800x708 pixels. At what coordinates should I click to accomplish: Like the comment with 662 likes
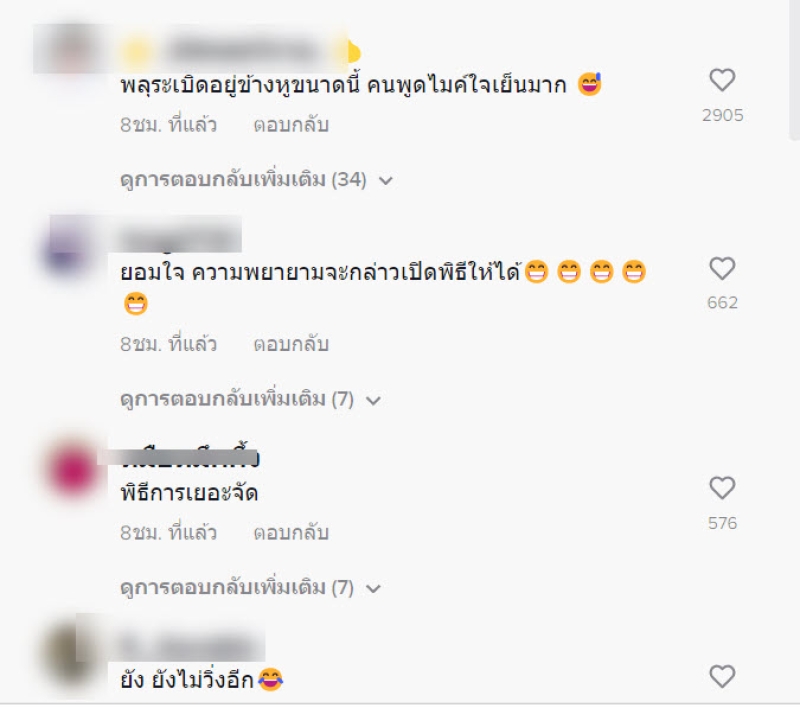pos(722,268)
